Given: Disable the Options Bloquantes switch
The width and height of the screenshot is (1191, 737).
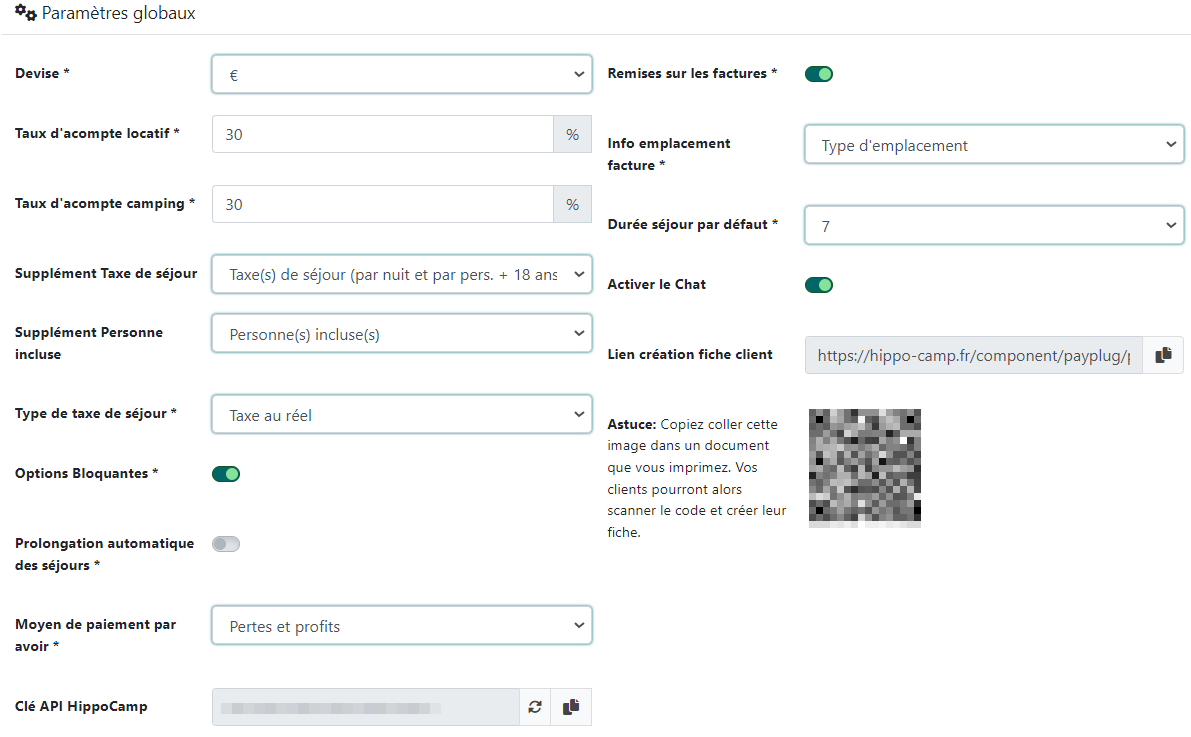Looking at the screenshot, I should tap(226, 474).
